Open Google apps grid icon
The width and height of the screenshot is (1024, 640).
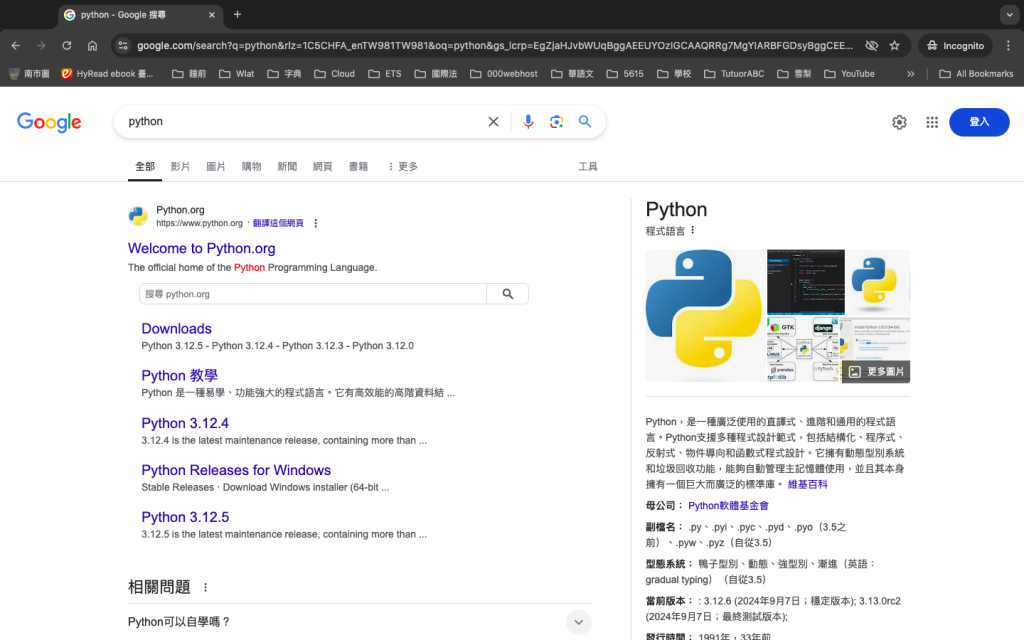[x=932, y=122]
